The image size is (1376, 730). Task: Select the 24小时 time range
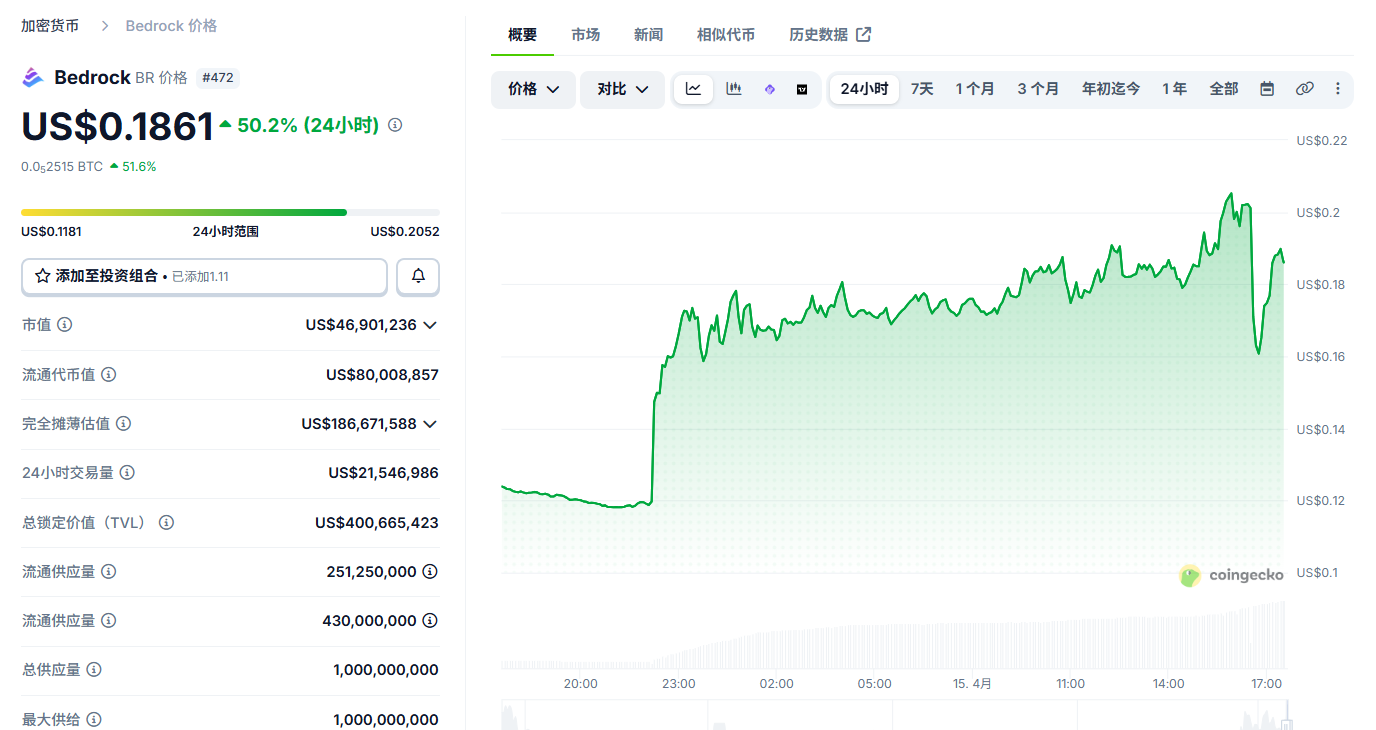click(864, 89)
